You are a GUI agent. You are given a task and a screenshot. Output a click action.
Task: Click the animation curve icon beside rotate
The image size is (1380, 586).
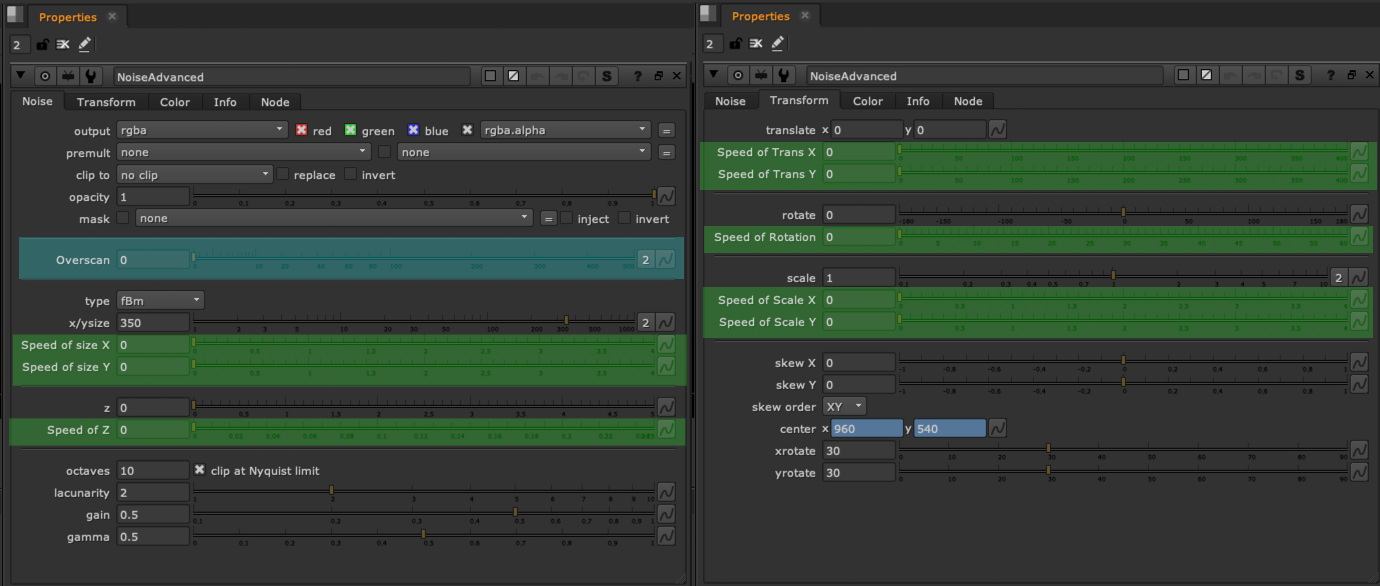(1359, 215)
